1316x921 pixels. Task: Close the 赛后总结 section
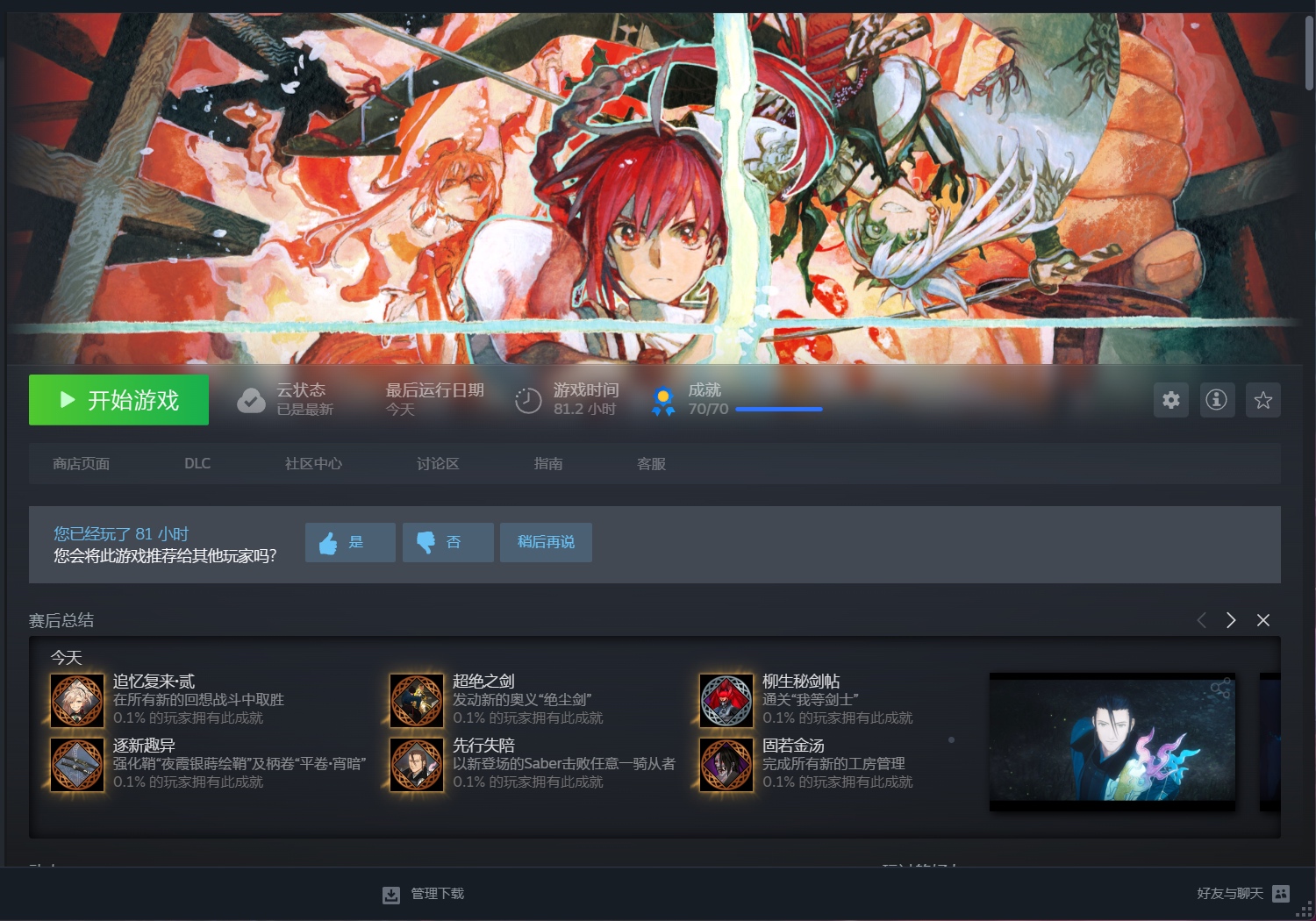tap(1263, 620)
